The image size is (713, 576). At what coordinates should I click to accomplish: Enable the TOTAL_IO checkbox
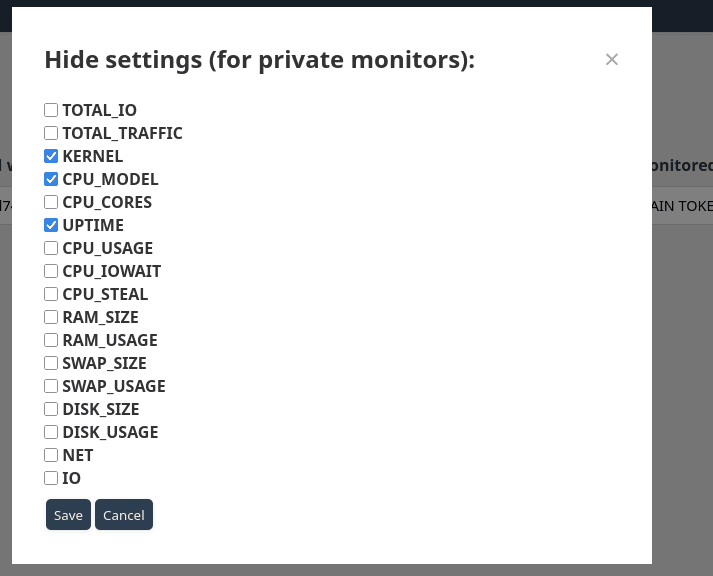click(x=51, y=110)
